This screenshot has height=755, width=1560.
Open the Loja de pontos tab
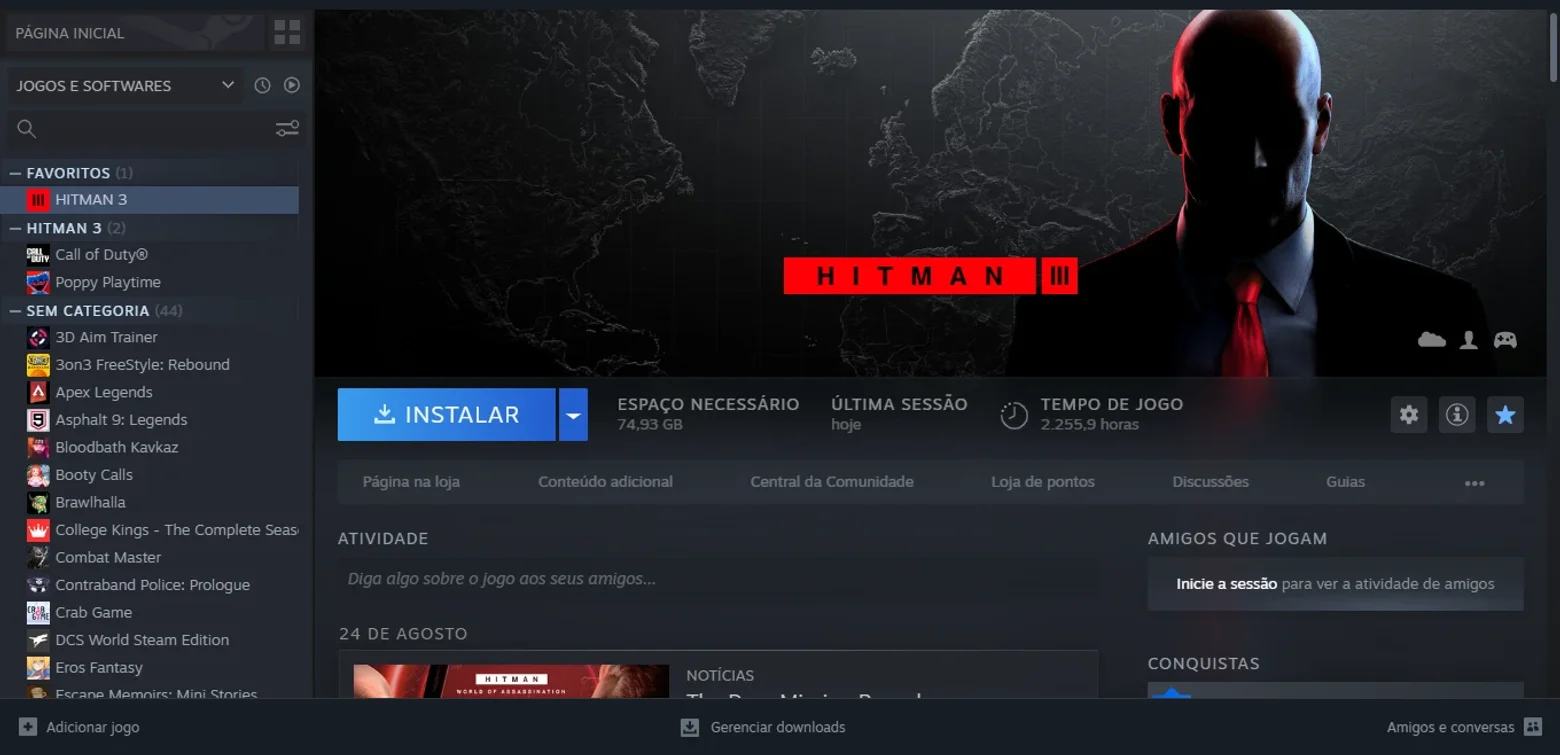[1043, 482]
